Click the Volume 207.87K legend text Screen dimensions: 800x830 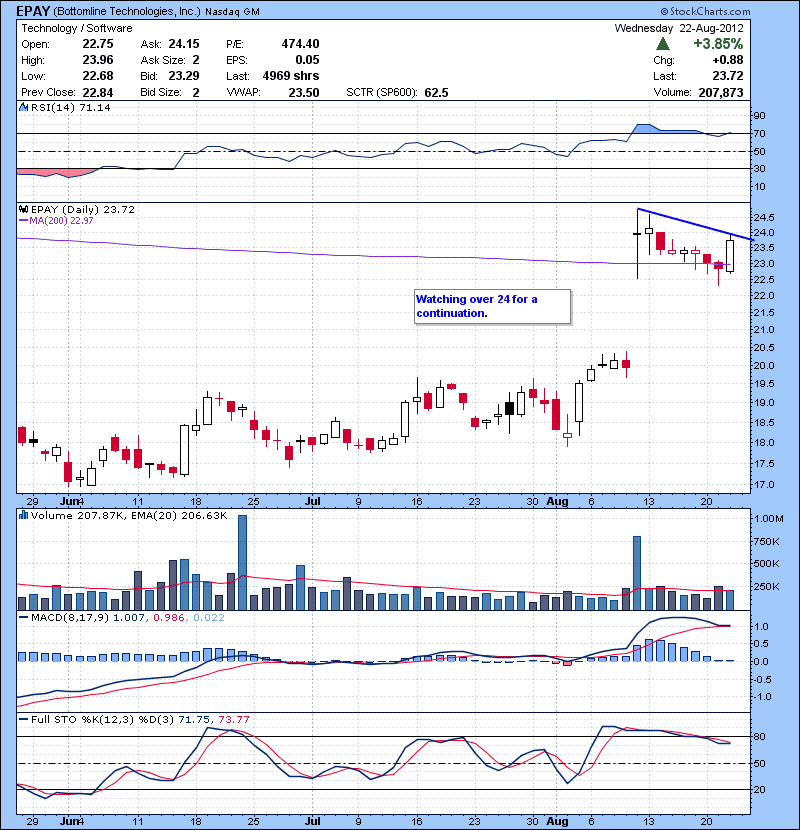[76, 516]
